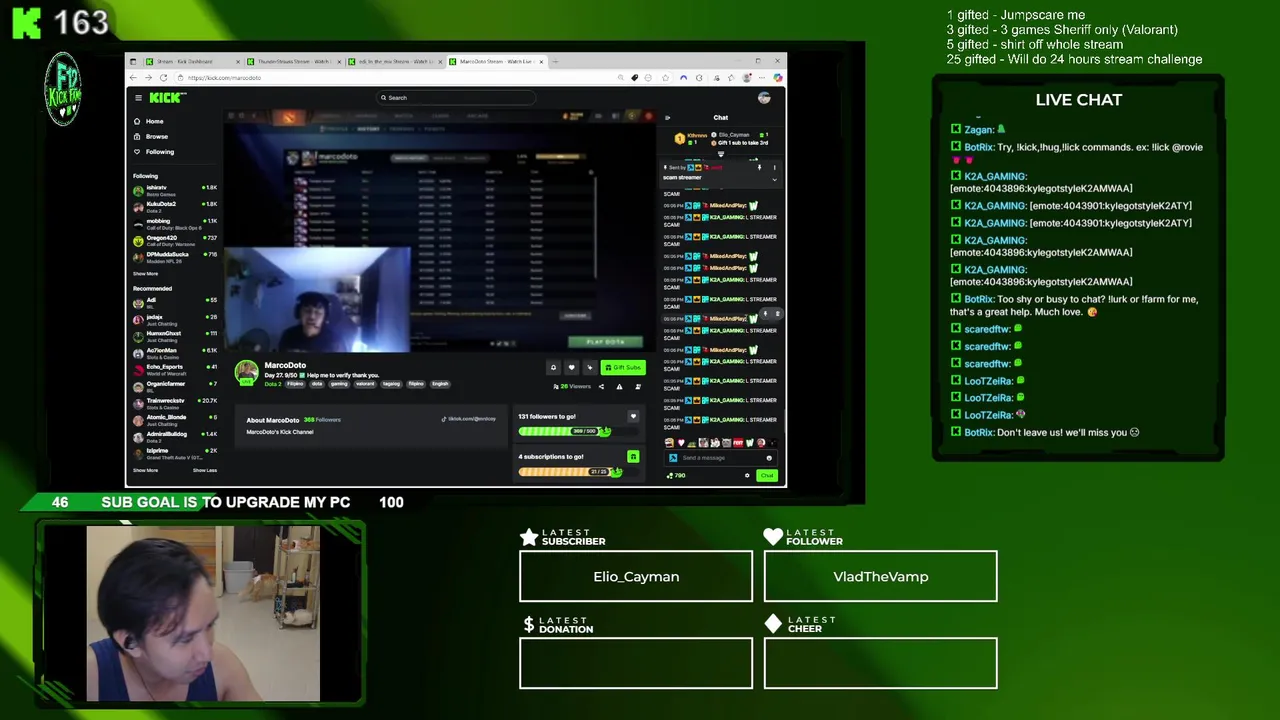The height and width of the screenshot is (720, 1280).
Task: Expand Recommended list with Show More
Action: (x=145, y=470)
